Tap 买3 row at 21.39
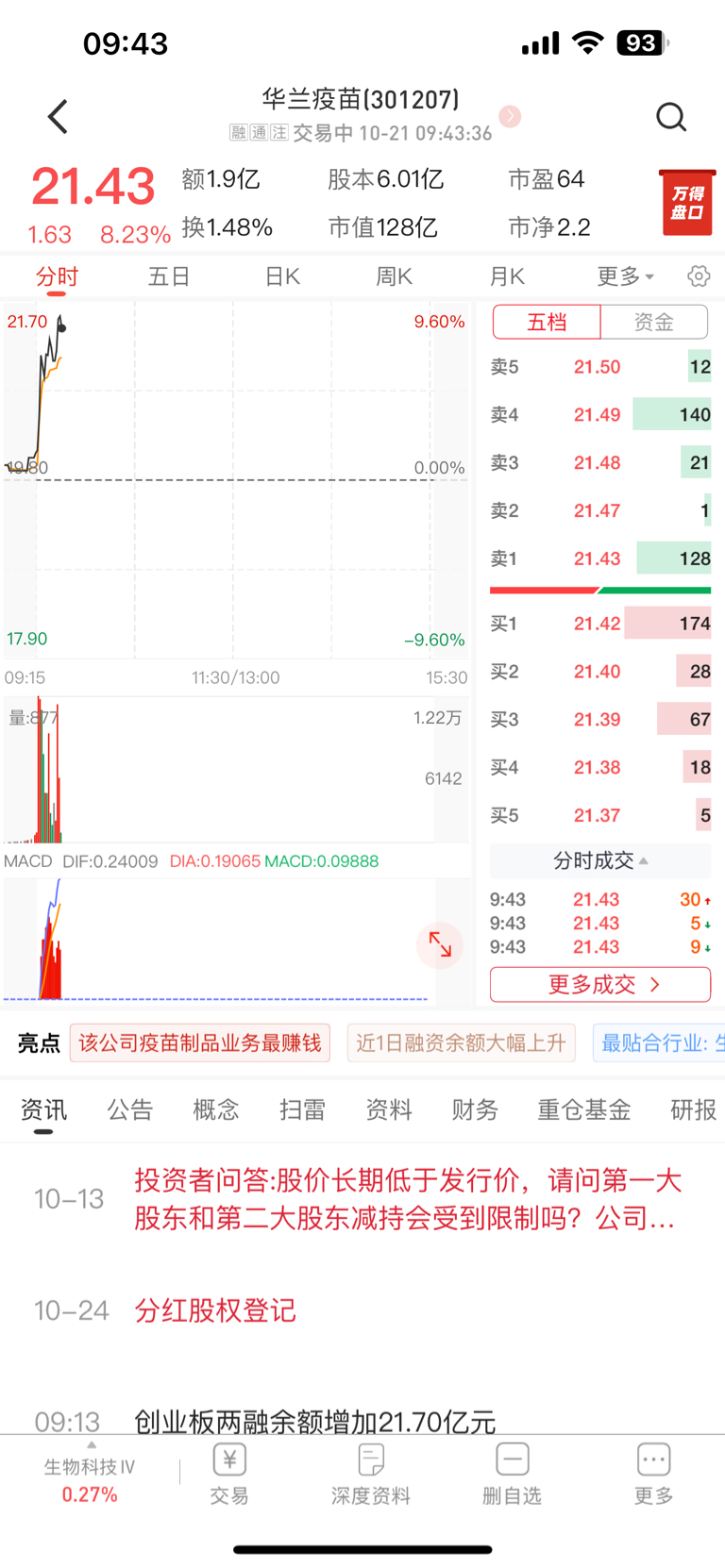725x1568 pixels. click(600, 719)
